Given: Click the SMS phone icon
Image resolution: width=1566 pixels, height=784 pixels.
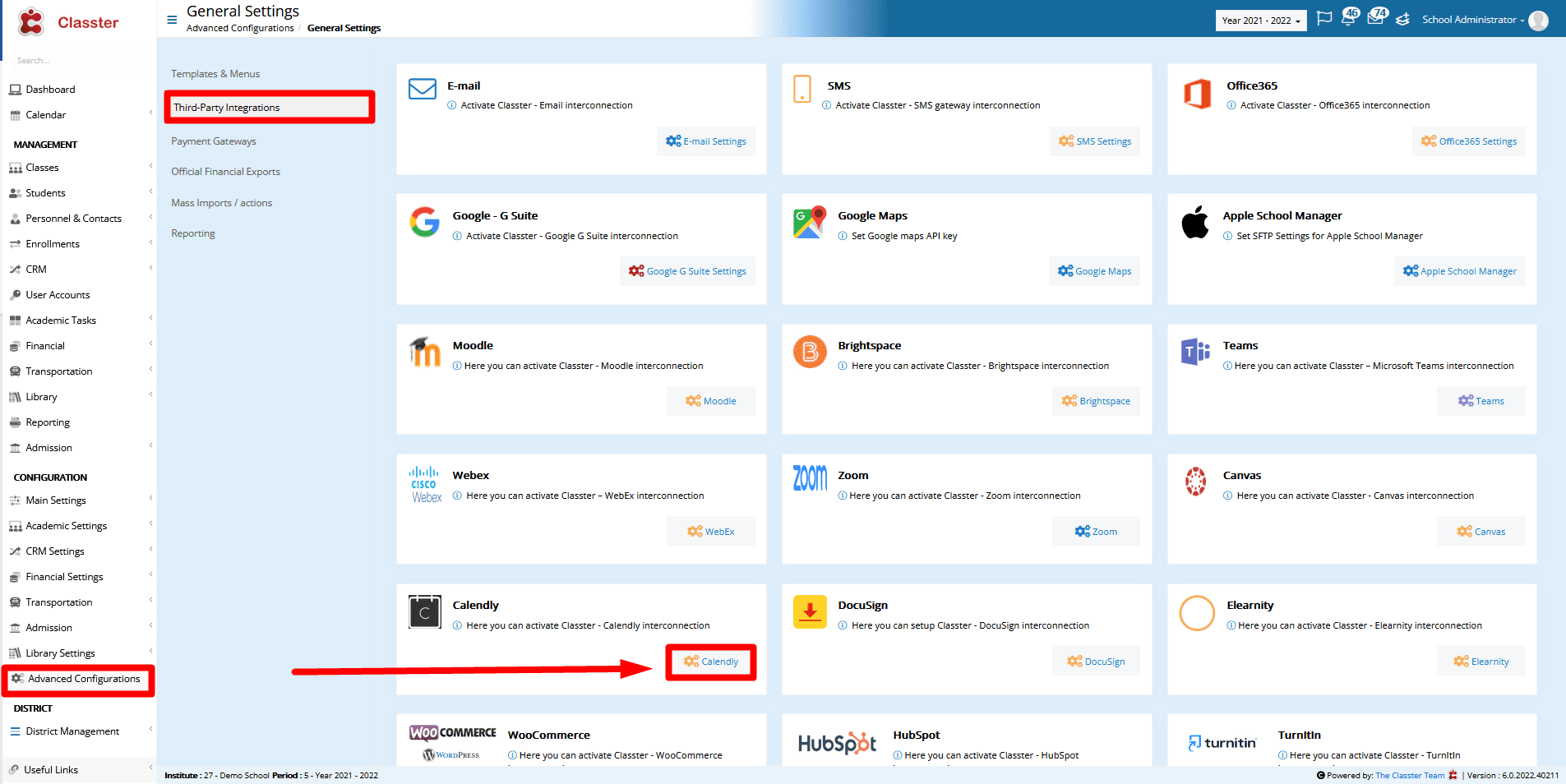Looking at the screenshot, I should click(x=801, y=89).
